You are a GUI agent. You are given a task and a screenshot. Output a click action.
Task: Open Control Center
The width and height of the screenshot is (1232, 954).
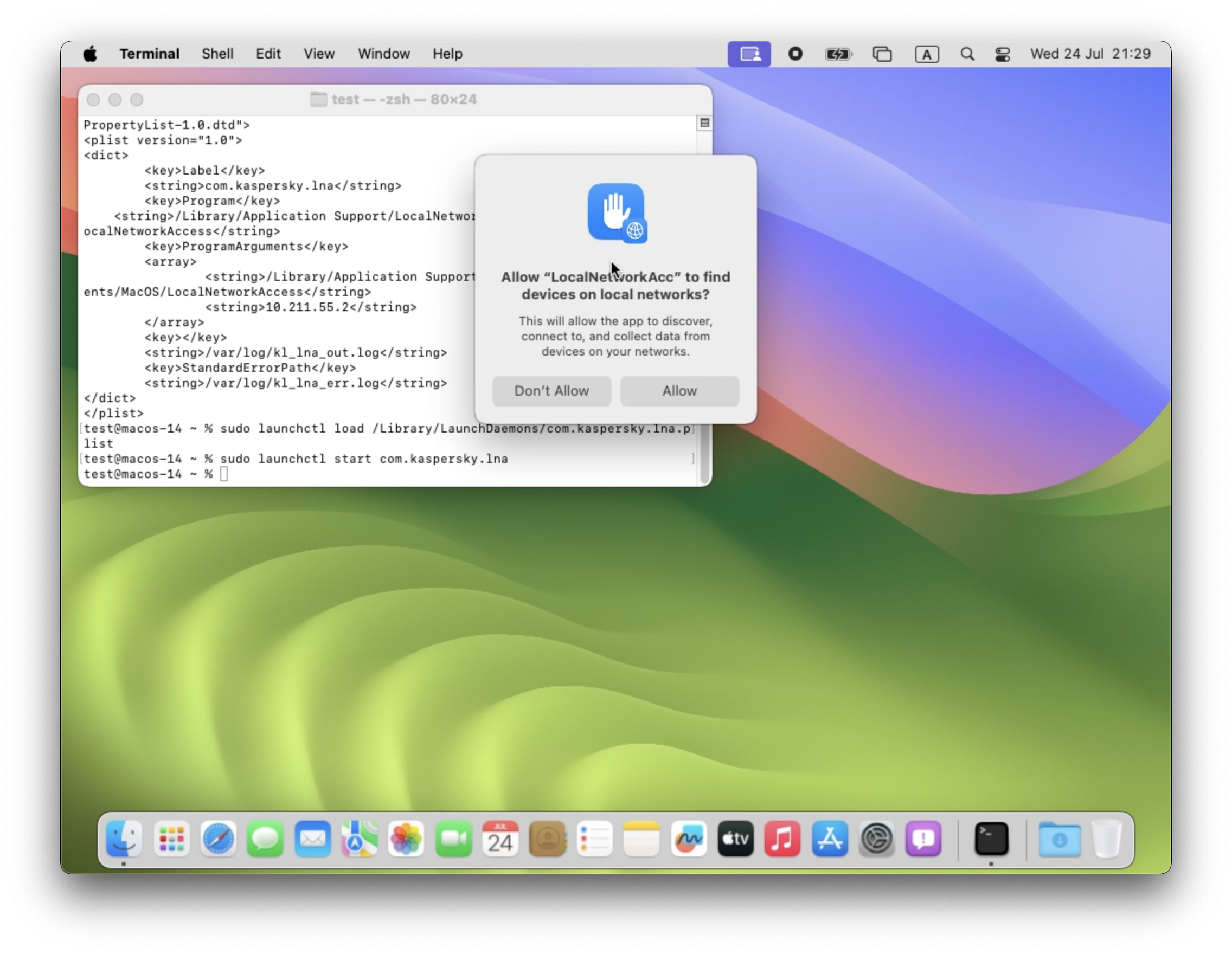(1003, 54)
